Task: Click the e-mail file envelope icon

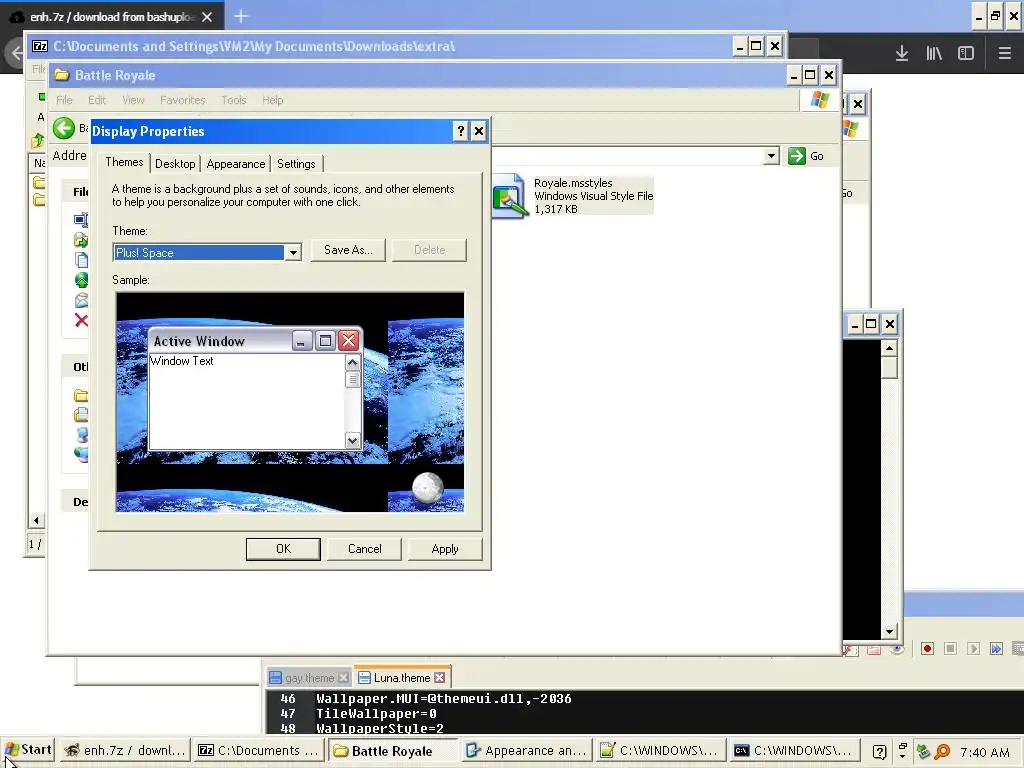Action: click(x=81, y=300)
